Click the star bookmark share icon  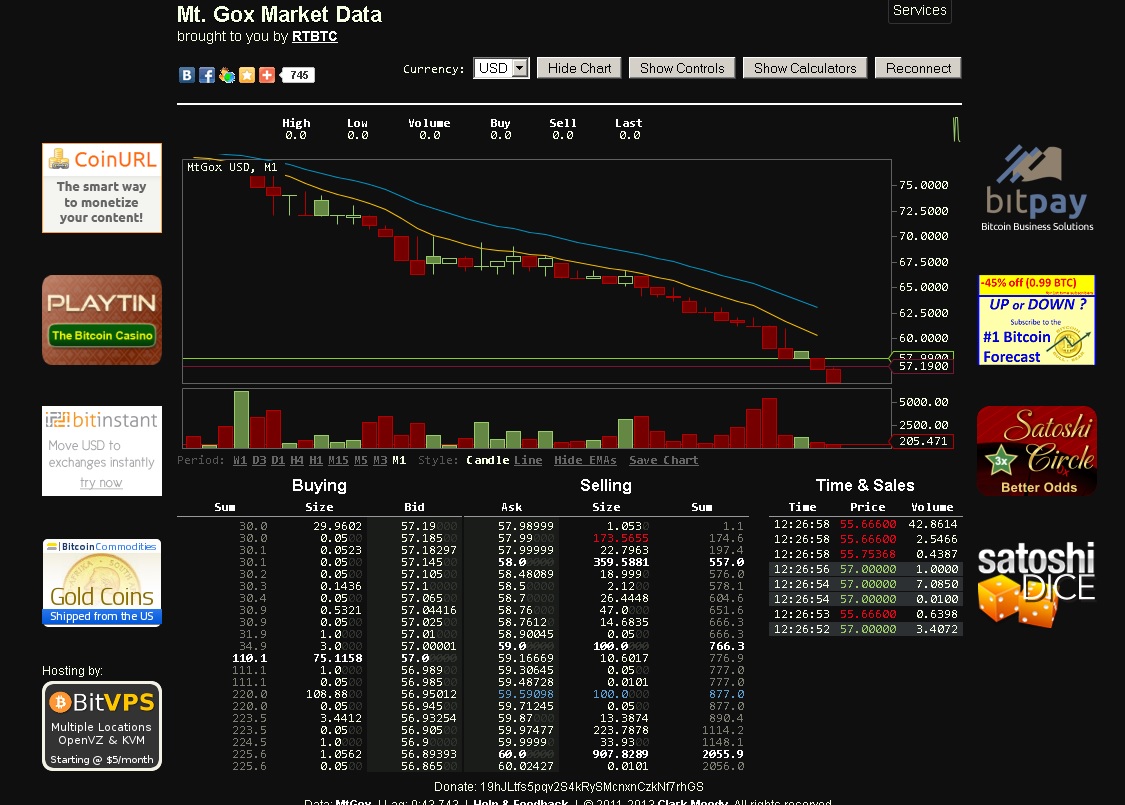point(247,75)
